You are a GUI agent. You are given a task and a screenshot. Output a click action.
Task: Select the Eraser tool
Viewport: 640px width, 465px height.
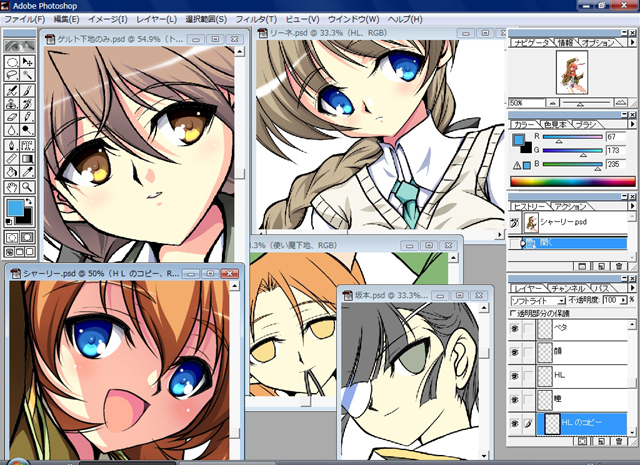point(12,117)
